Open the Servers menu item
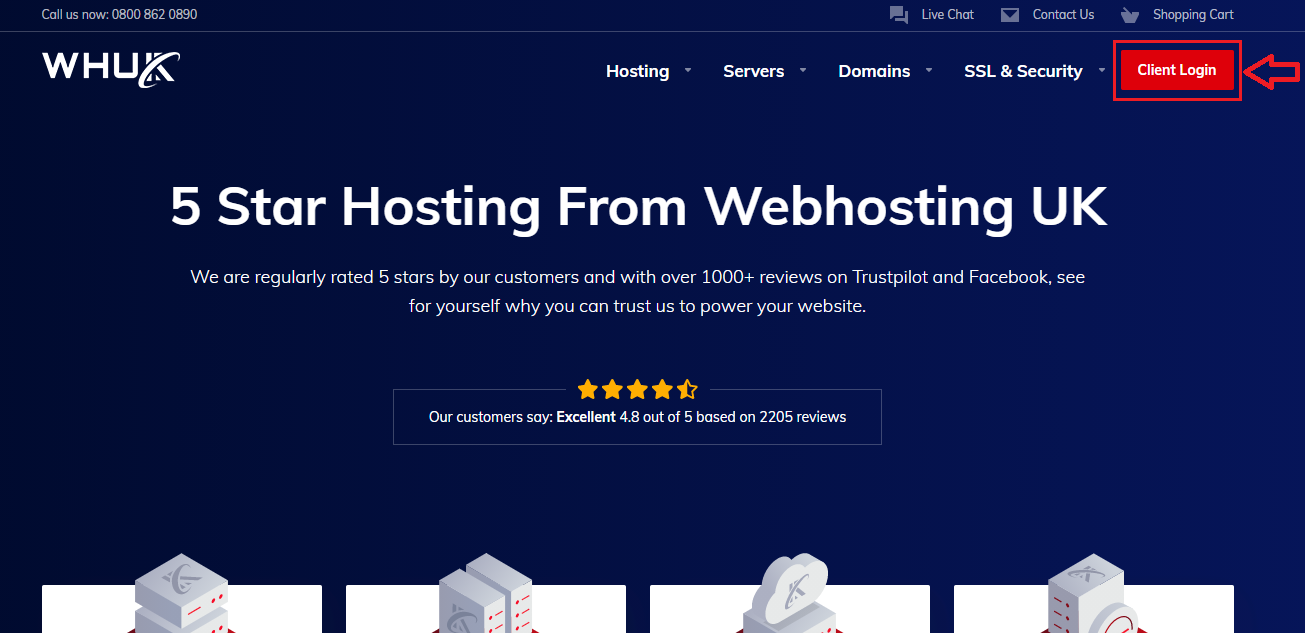This screenshot has width=1305, height=633. (x=753, y=71)
